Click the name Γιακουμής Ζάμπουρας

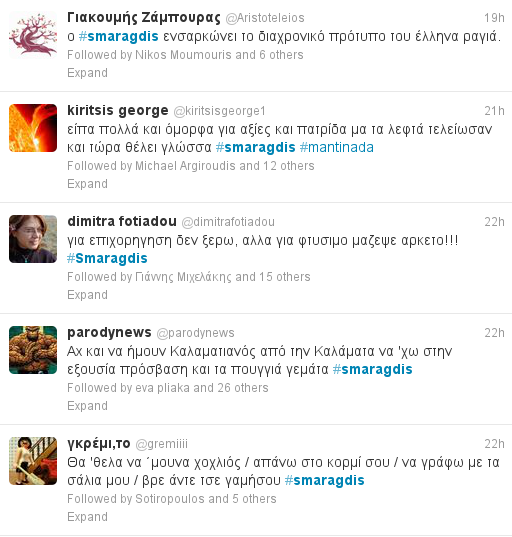click(144, 17)
